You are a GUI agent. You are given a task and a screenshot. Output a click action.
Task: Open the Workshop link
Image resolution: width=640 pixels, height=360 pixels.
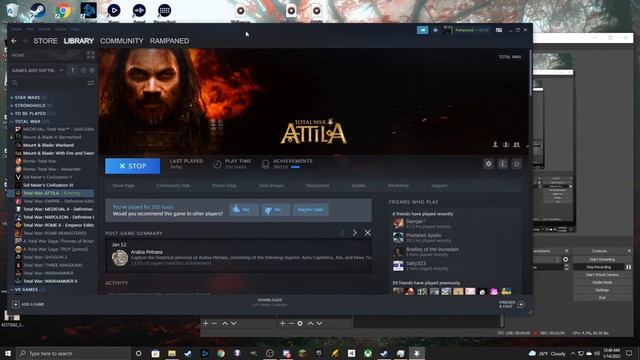tap(398, 186)
